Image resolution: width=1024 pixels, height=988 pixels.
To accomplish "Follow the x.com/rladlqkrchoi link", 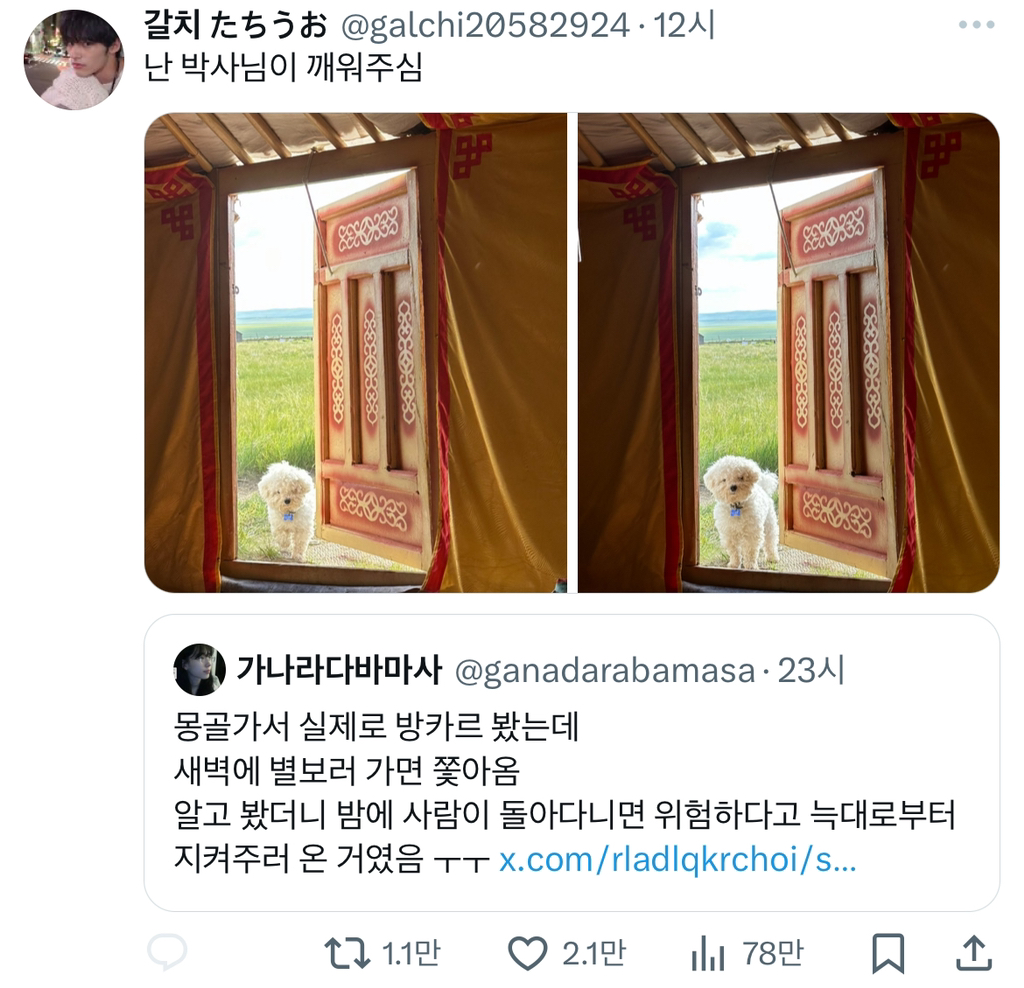I will (678, 860).
